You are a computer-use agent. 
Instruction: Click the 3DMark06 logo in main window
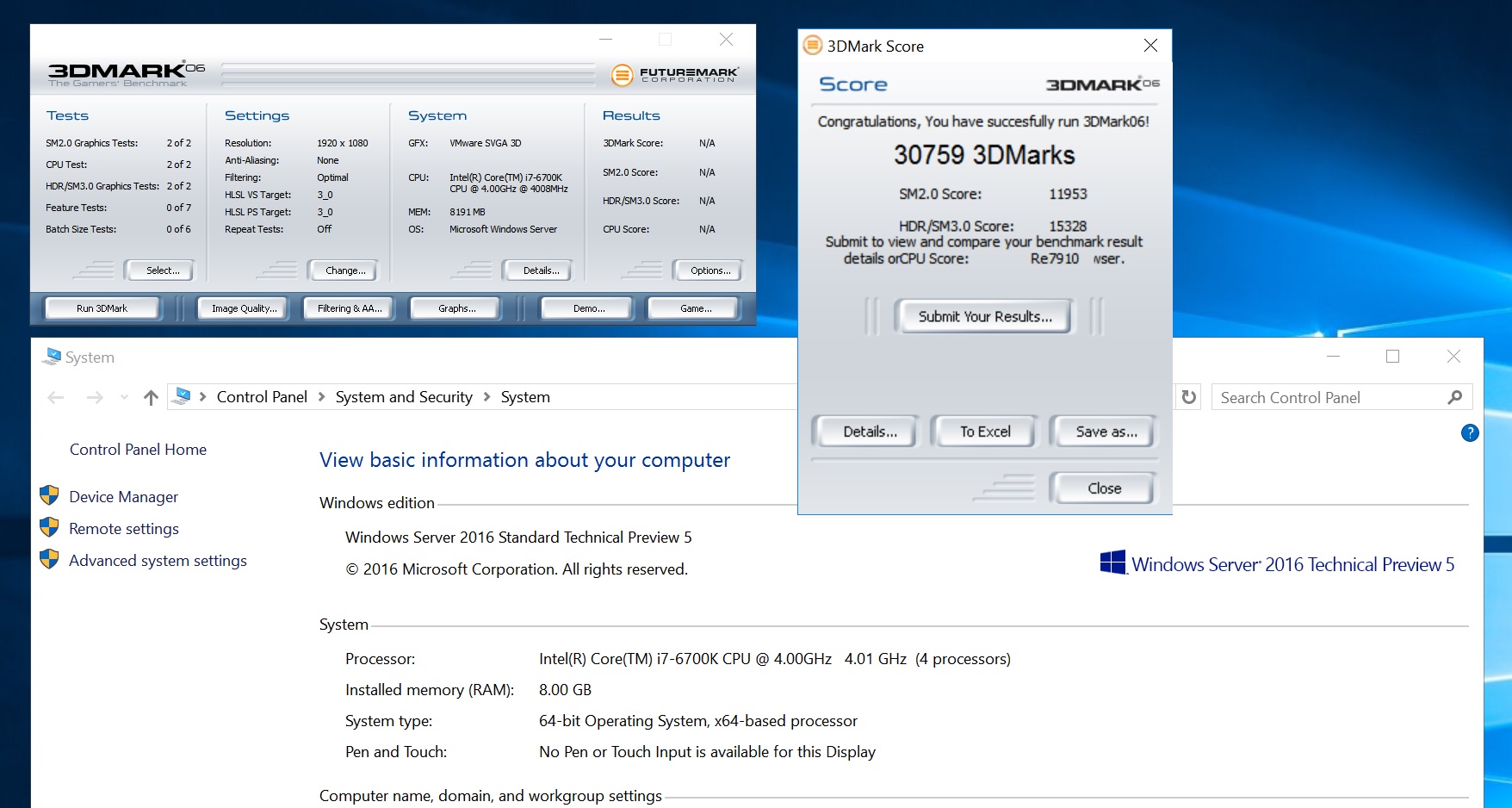[126, 73]
